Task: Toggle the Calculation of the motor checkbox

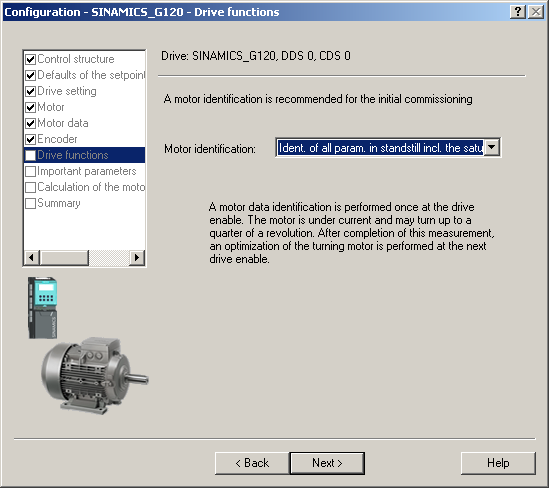Action: (x=31, y=187)
